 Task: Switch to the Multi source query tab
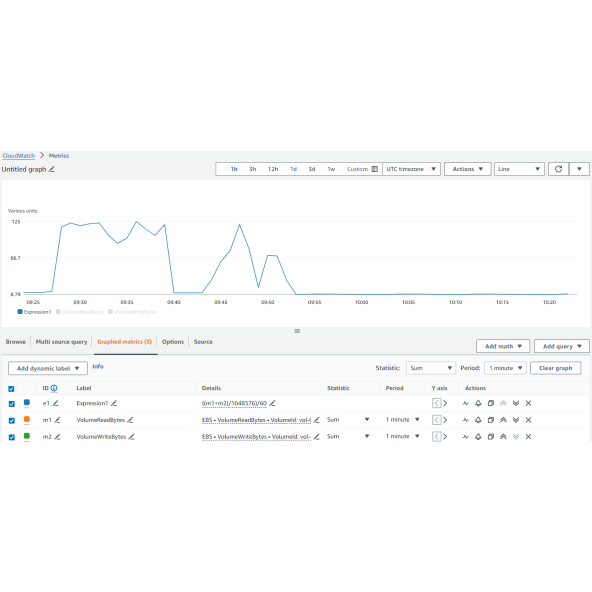coord(61,342)
